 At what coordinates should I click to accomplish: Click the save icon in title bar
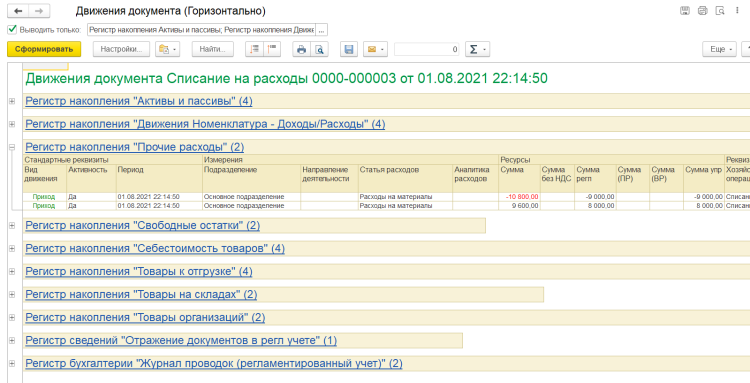click(x=685, y=11)
